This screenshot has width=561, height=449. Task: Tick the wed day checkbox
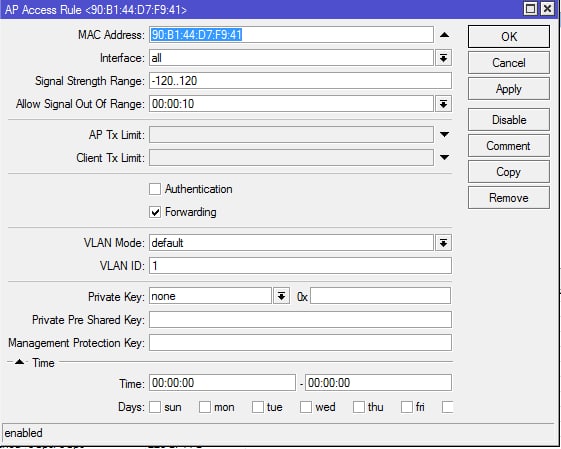click(x=306, y=407)
